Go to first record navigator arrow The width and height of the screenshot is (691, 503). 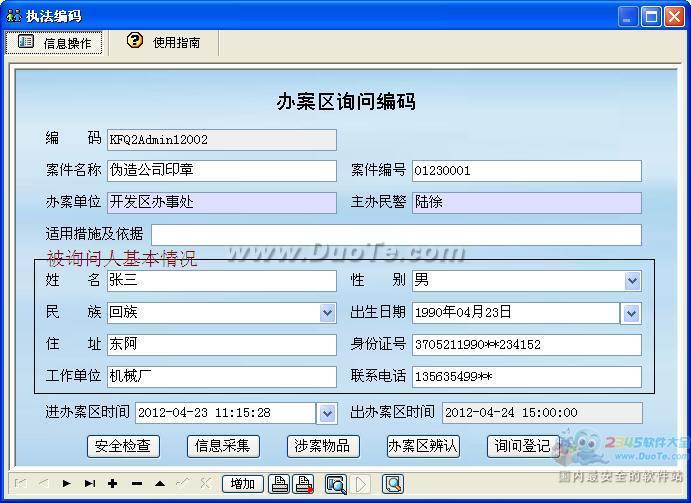(x=20, y=484)
